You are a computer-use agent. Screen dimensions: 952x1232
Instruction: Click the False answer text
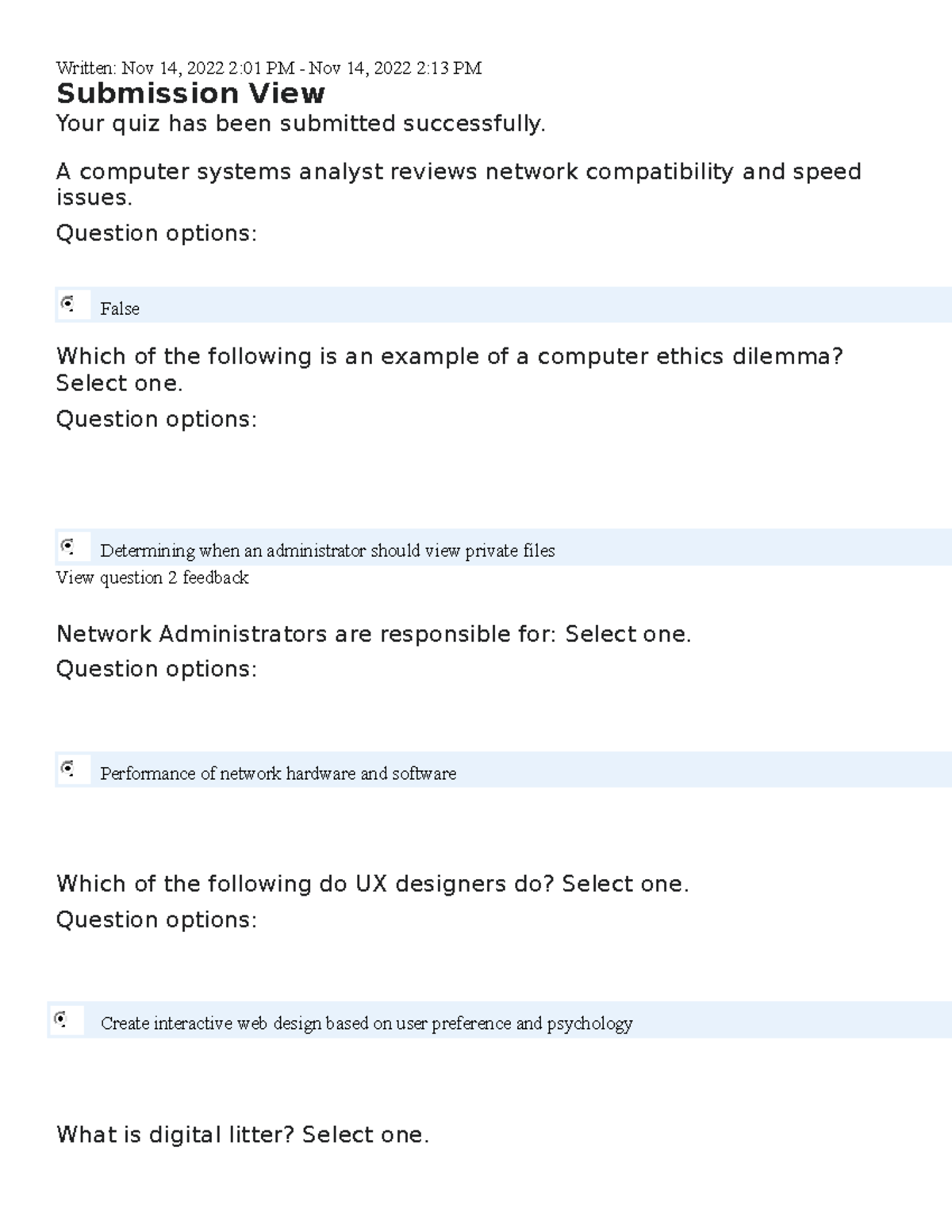120,309
